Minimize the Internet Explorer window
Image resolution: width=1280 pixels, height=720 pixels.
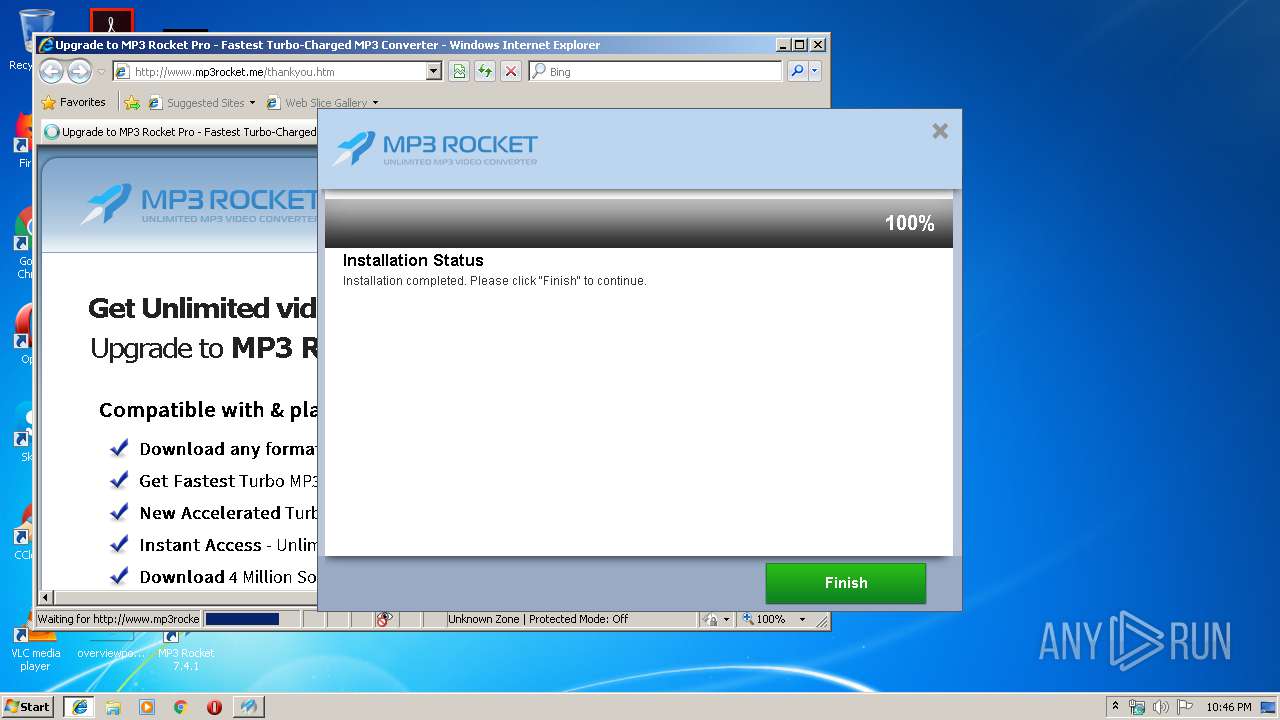point(783,45)
